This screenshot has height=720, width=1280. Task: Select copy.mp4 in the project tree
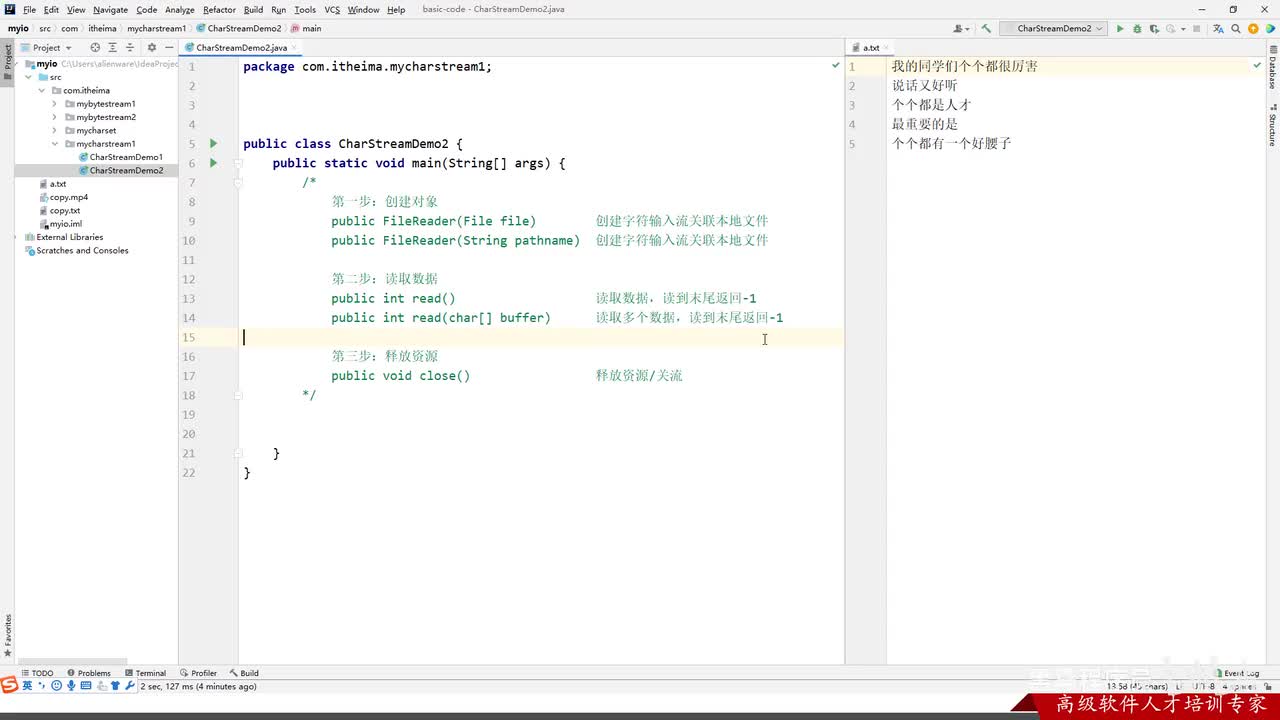pos(69,197)
